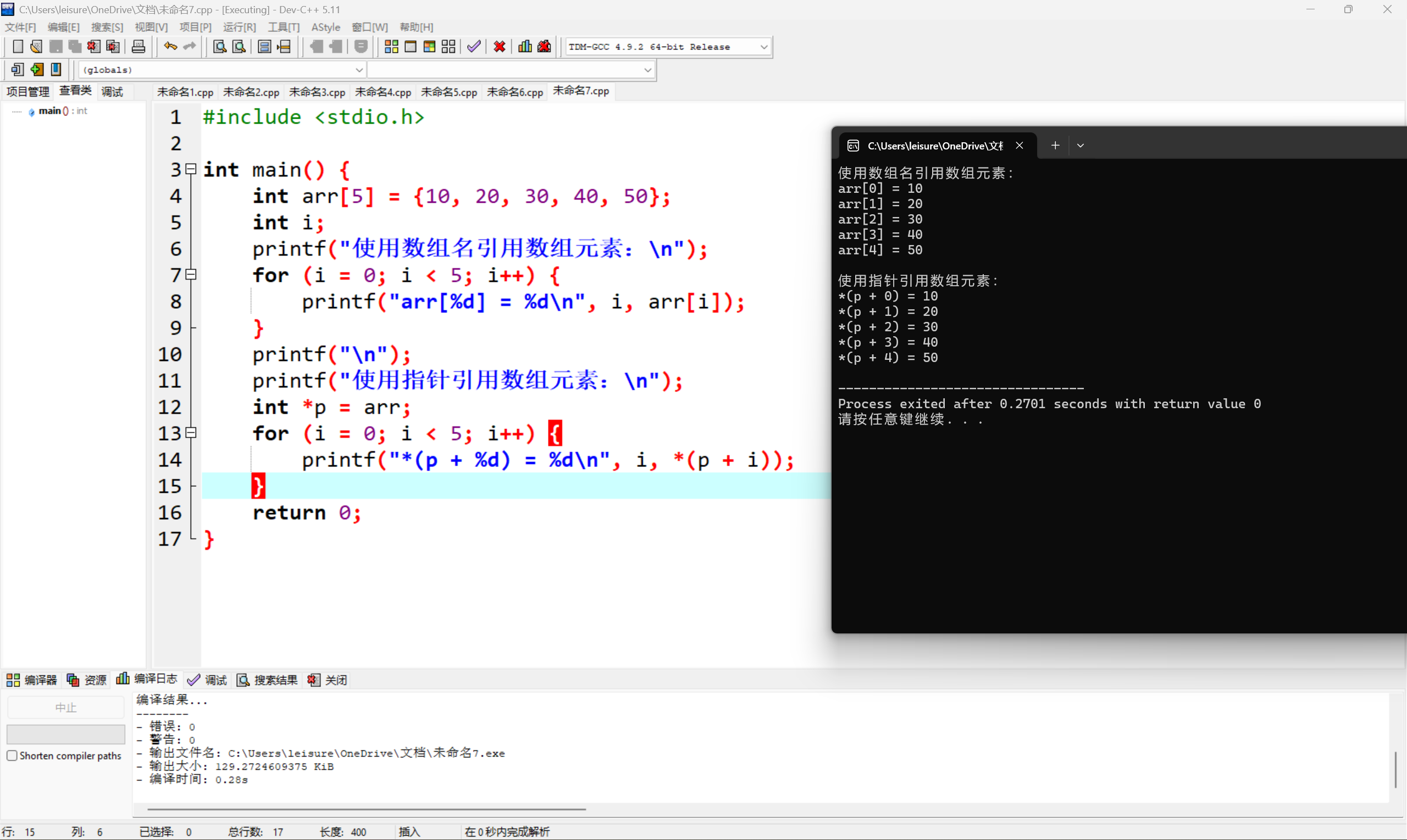Open the Find dialog with magnifier icon
1407x840 pixels.
pos(219,46)
